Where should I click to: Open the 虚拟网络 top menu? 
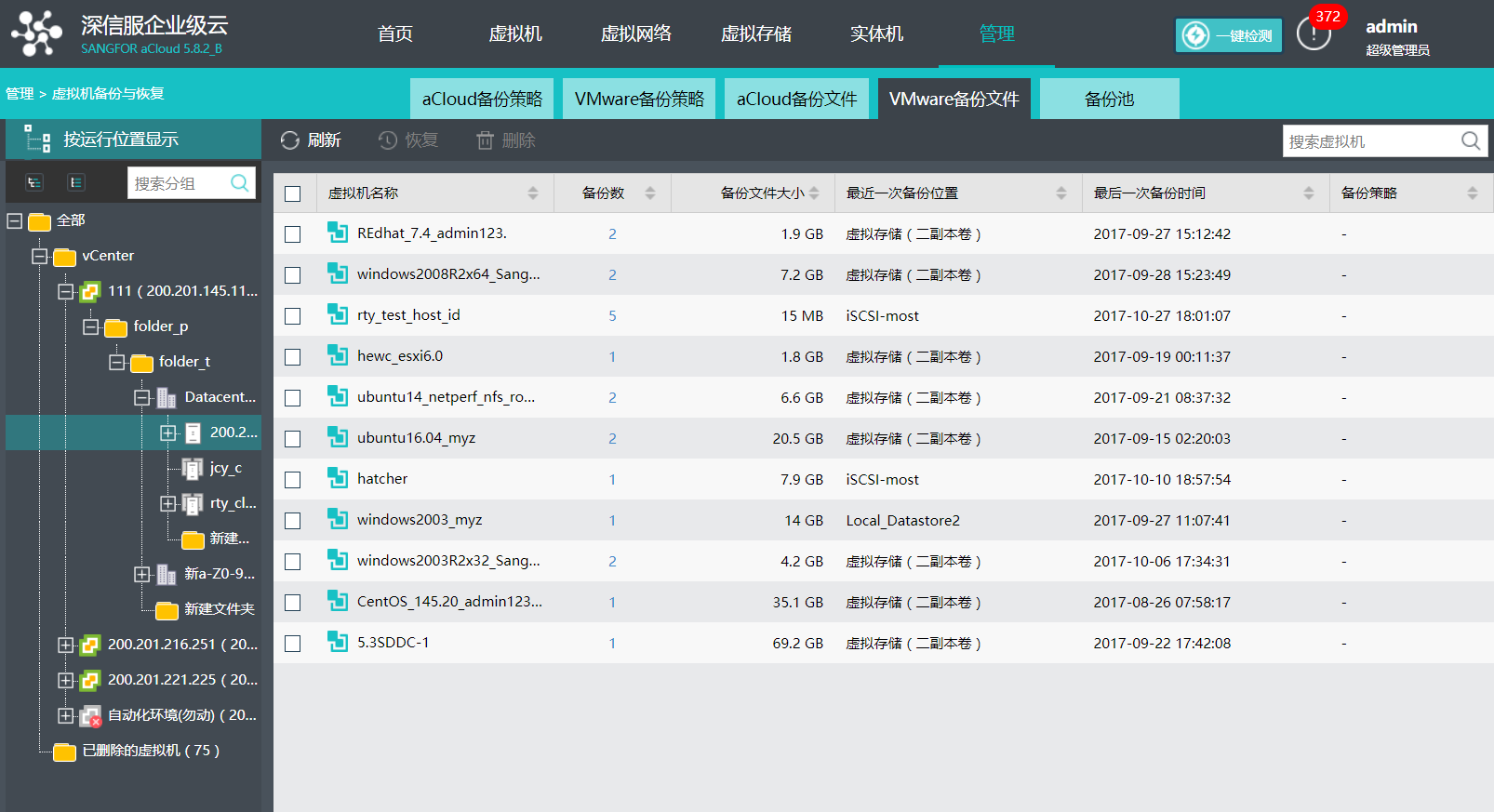[635, 33]
